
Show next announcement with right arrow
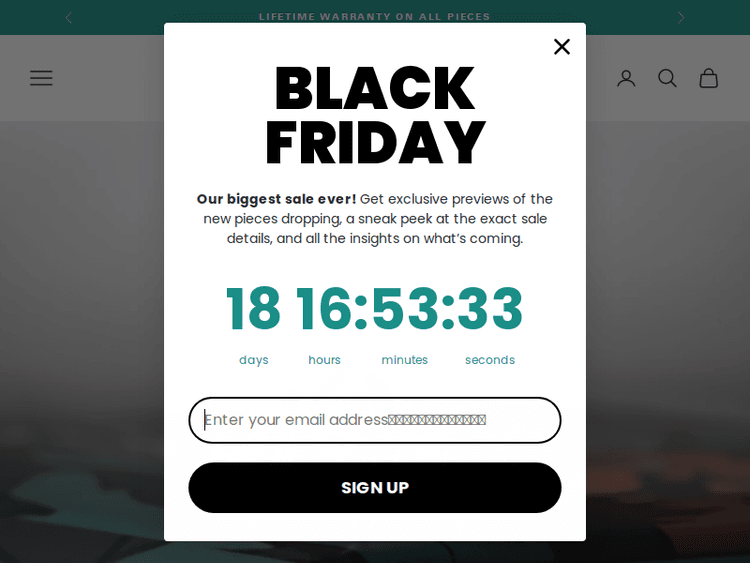coord(681,17)
